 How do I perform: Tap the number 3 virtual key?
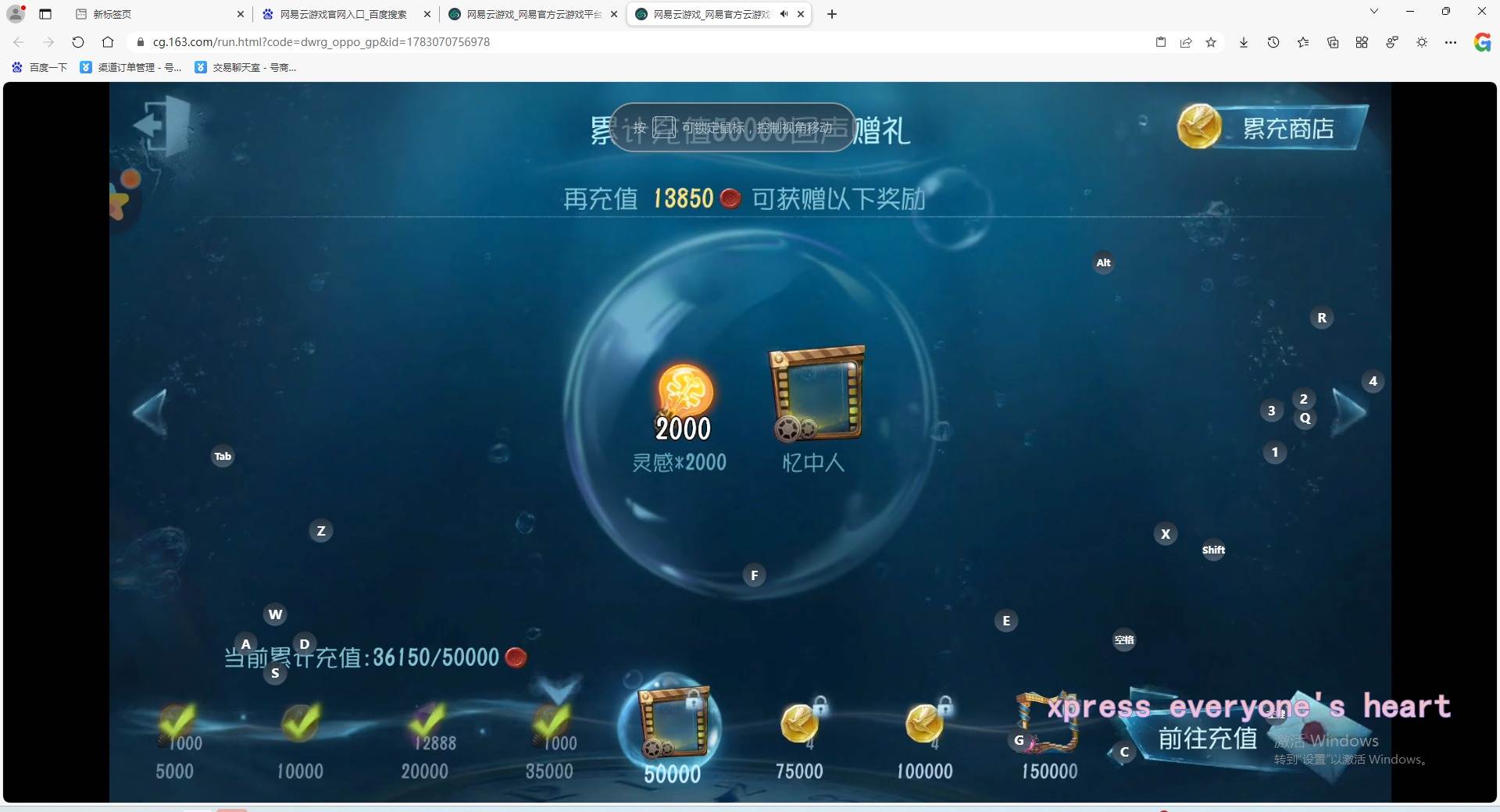pos(1272,411)
